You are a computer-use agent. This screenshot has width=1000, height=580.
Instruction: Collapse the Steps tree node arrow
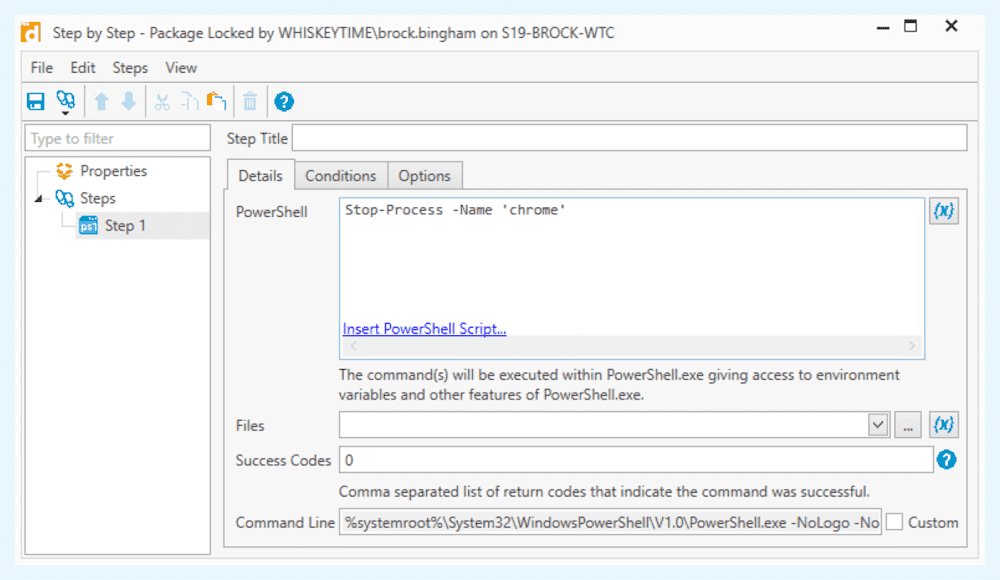click(x=38, y=198)
